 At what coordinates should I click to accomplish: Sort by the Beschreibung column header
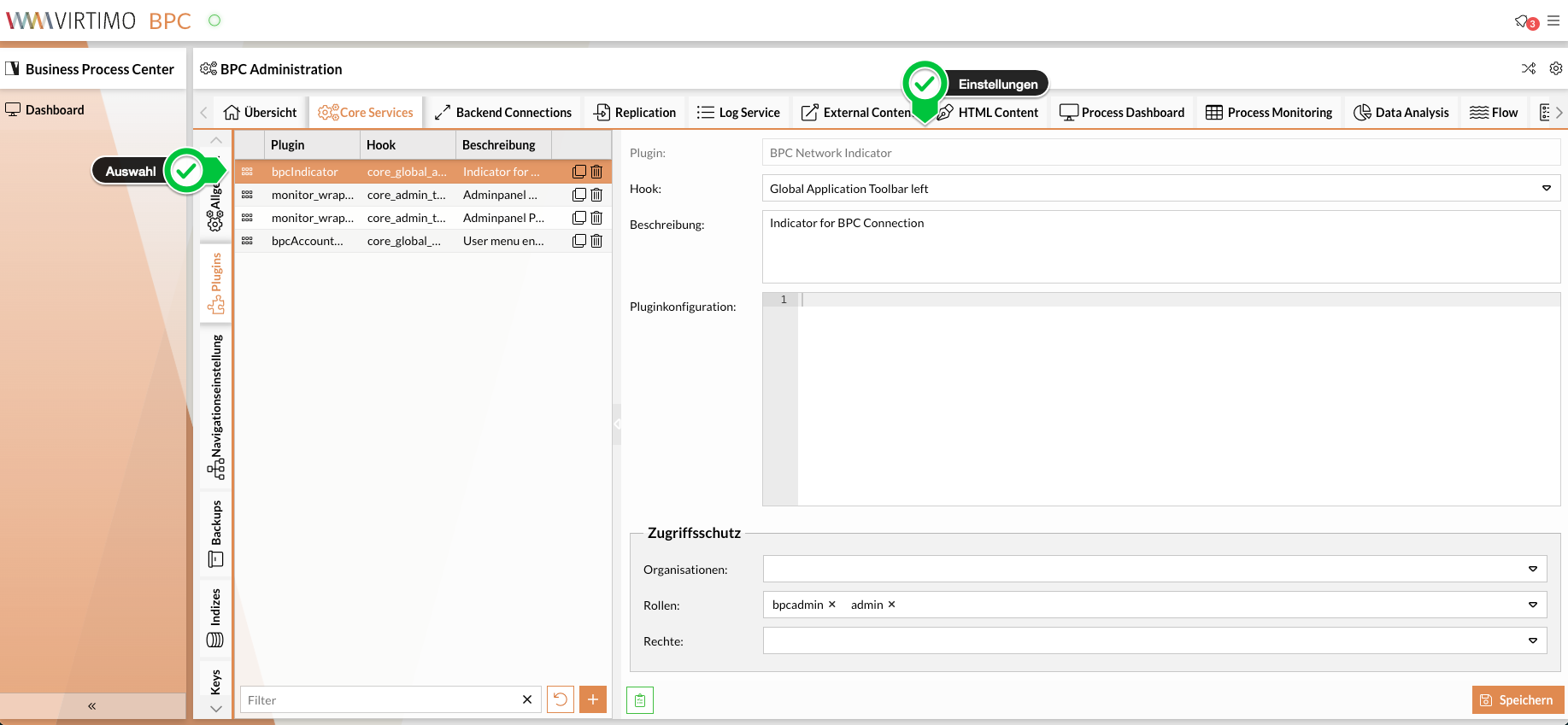click(503, 144)
